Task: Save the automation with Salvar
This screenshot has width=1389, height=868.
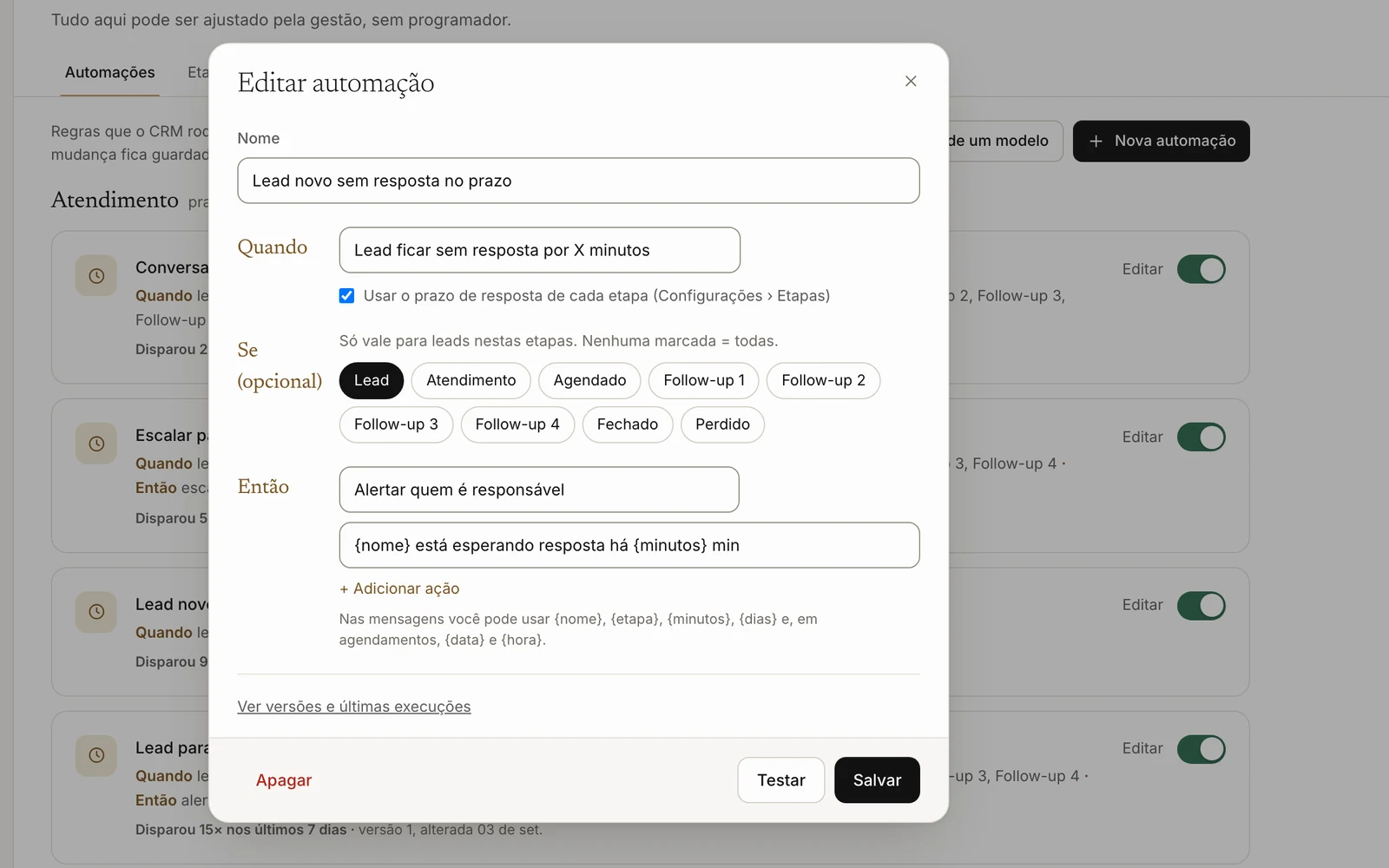Action: tap(877, 780)
